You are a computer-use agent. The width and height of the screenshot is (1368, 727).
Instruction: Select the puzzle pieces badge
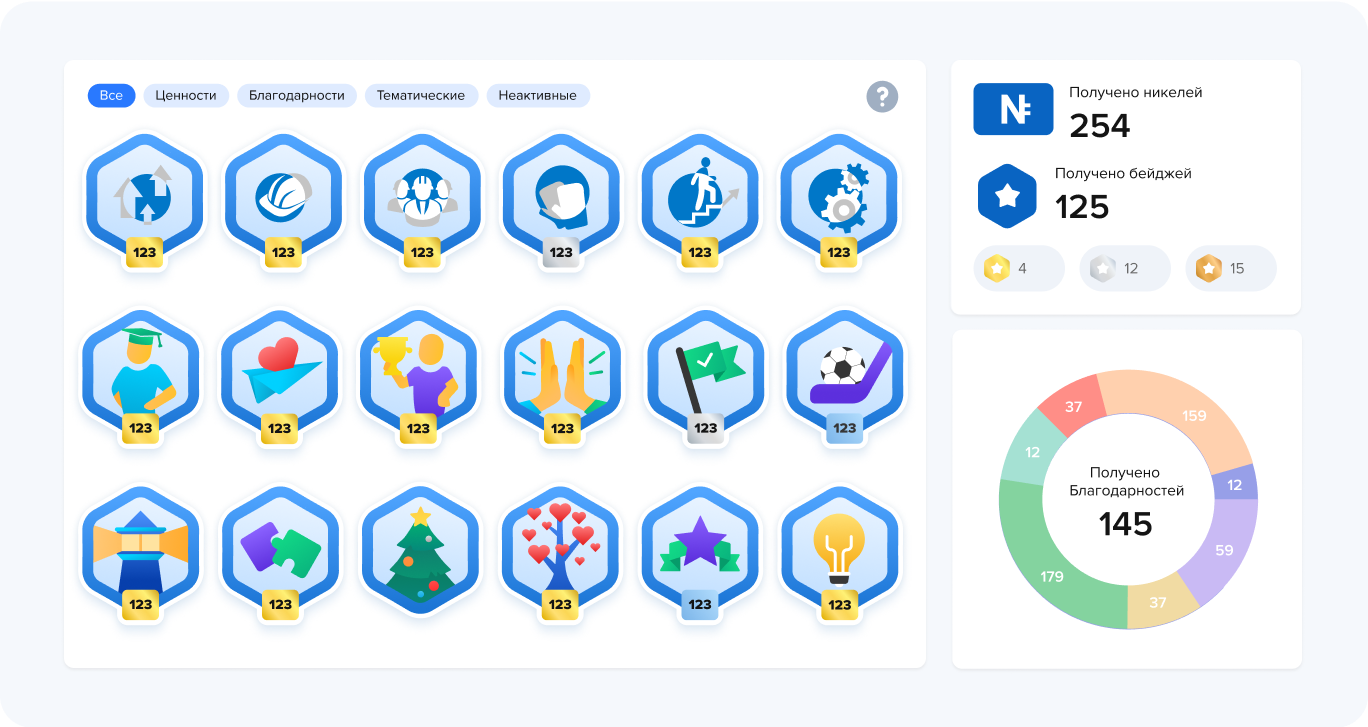(x=281, y=548)
